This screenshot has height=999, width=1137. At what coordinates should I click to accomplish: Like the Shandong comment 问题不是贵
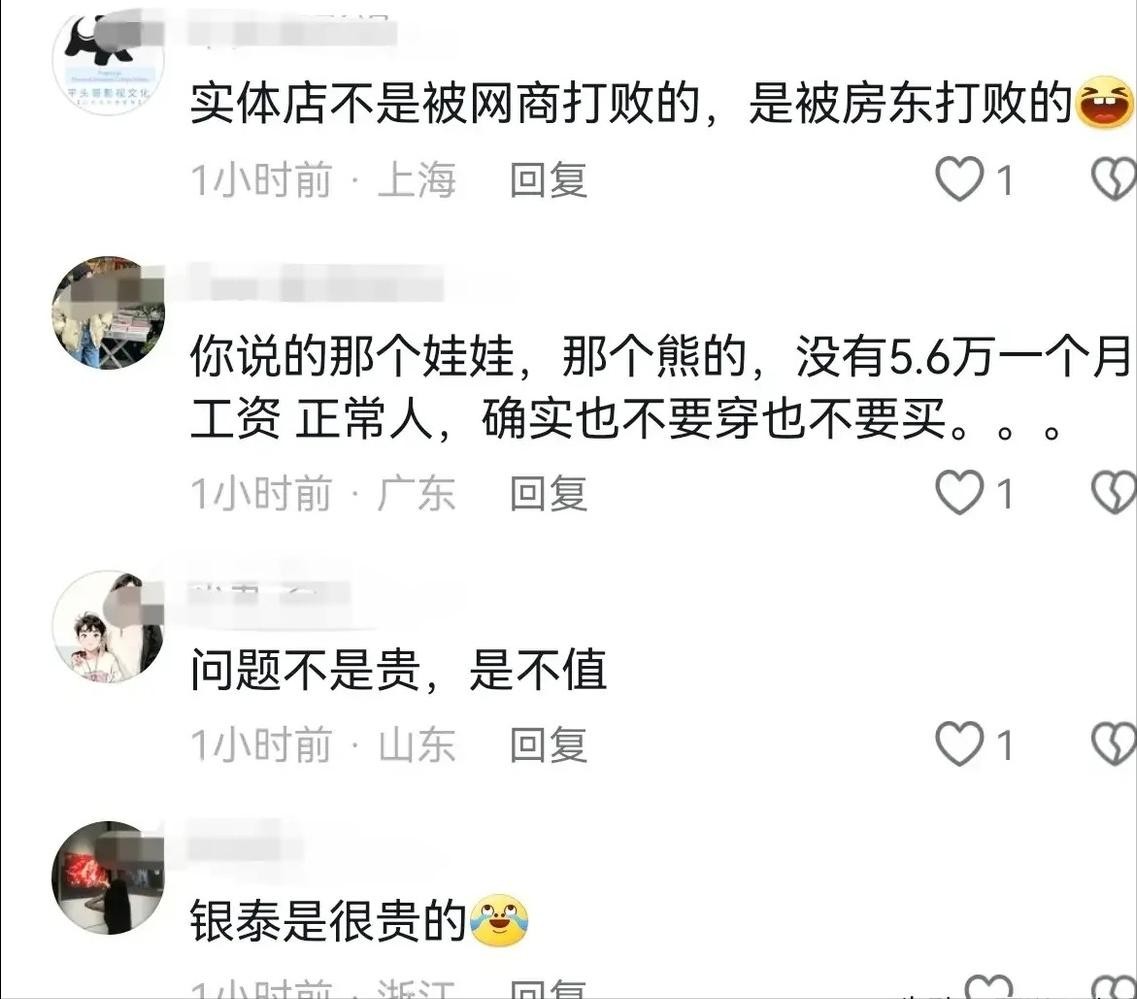[x=959, y=743]
